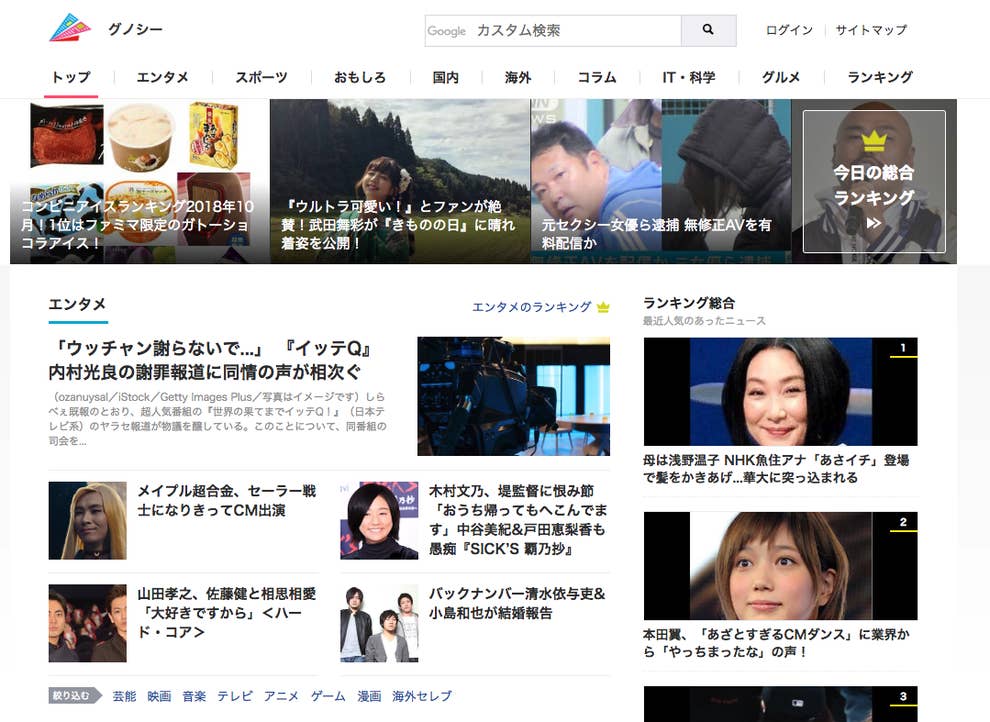Click the number 2 ranking badge
The image size is (990, 722).
903,522
